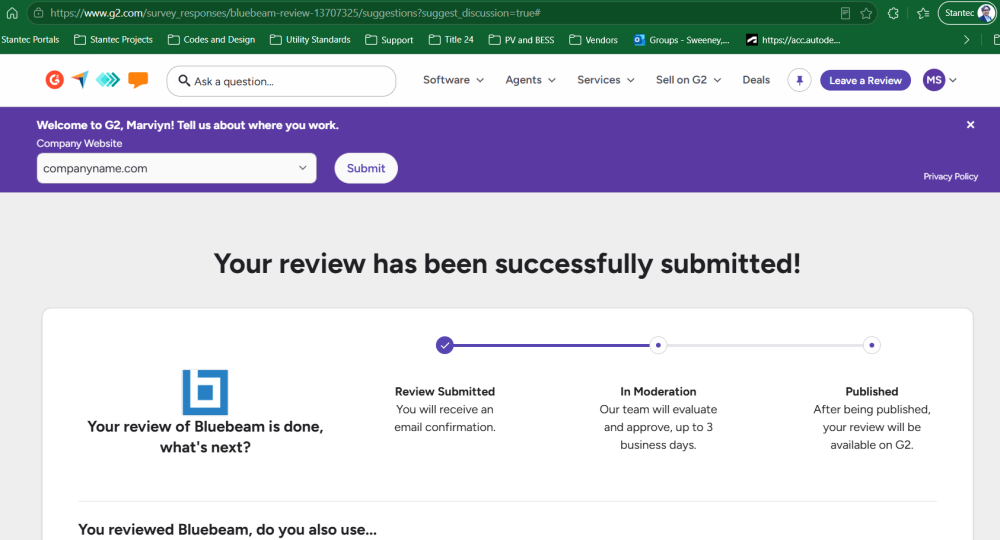1000x540 pixels.
Task: Open the companyname.com website dropdown
Action: [177, 168]
